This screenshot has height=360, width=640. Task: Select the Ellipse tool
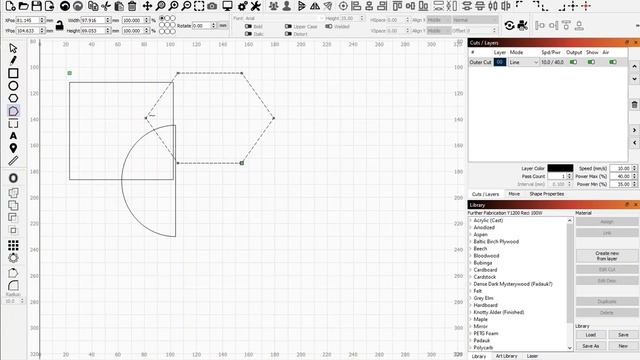click(13, 86)
